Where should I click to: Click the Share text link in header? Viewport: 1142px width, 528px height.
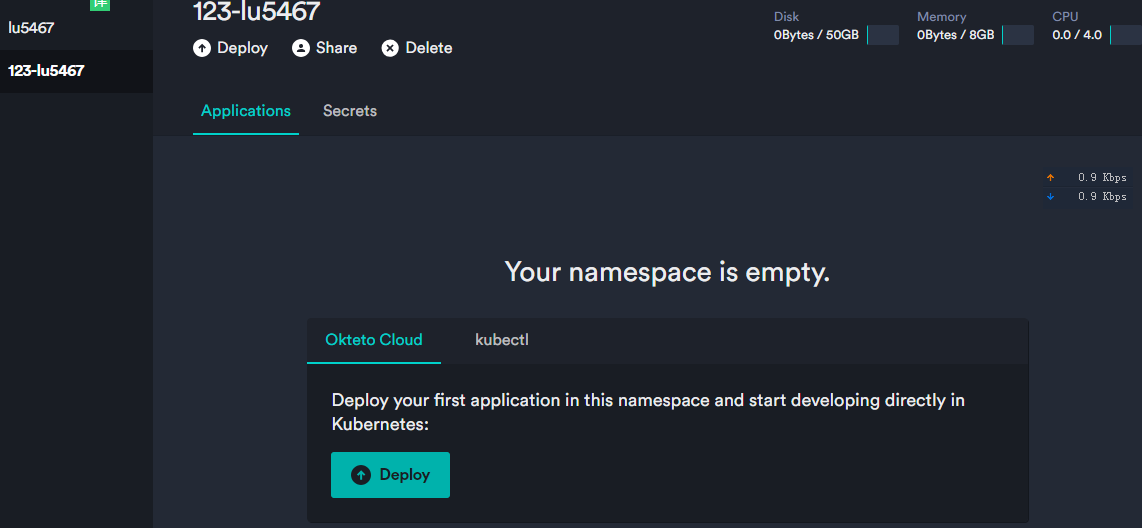(336, 48)
